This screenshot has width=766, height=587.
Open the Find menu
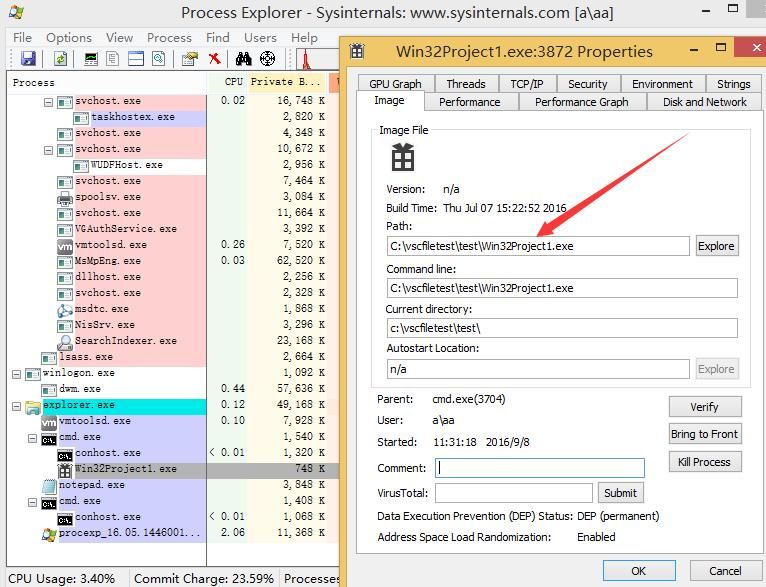pyautogui.click(x=217, y=38)
